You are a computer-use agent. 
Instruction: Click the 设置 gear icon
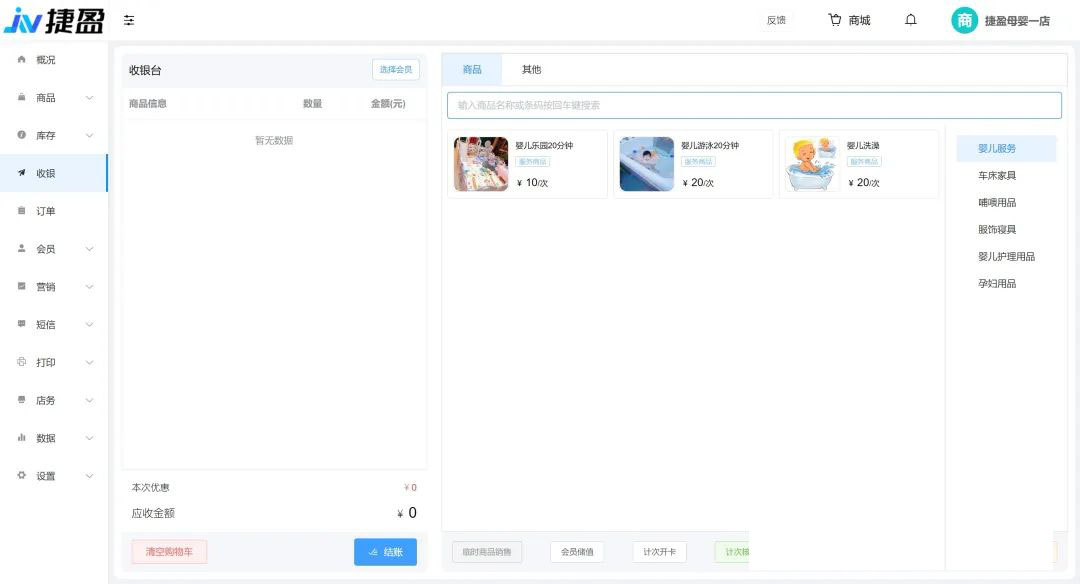pos(21,475)
